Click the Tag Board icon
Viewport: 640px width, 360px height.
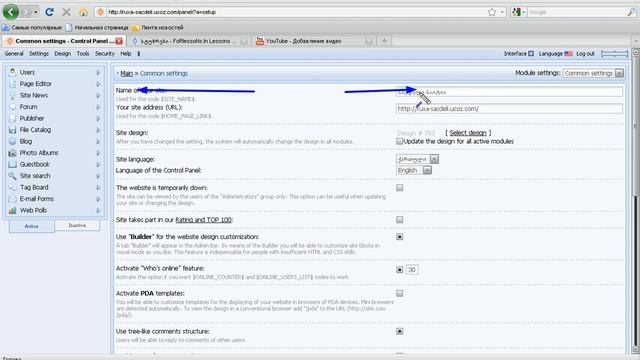coord(13,187)
